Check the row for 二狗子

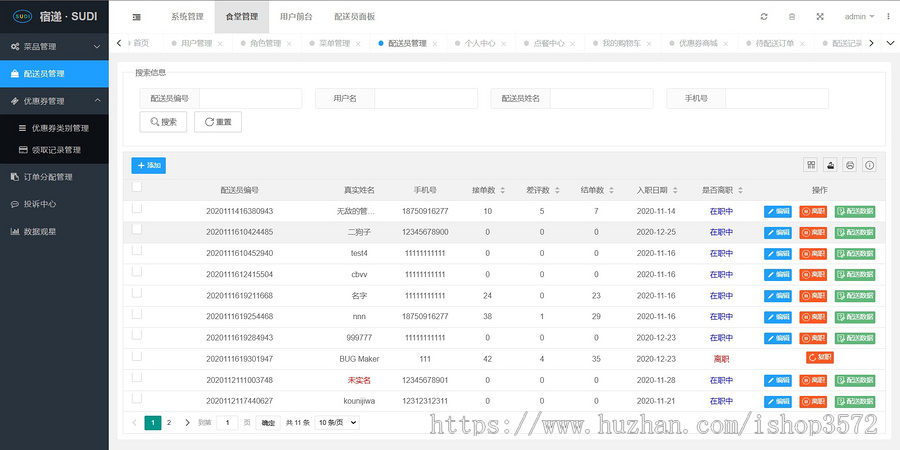point(137,229)
